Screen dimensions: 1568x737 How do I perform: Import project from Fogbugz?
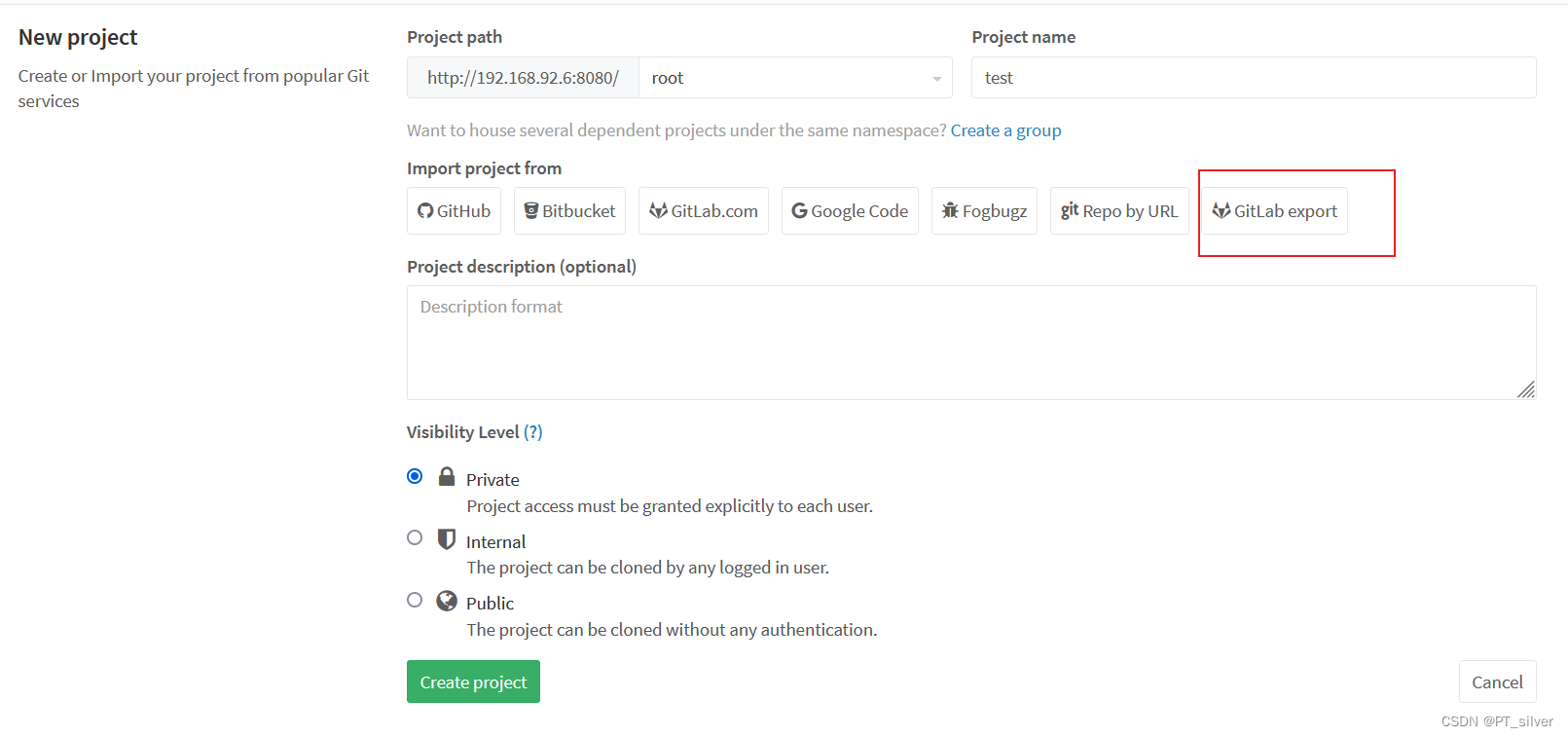(984, 211)
